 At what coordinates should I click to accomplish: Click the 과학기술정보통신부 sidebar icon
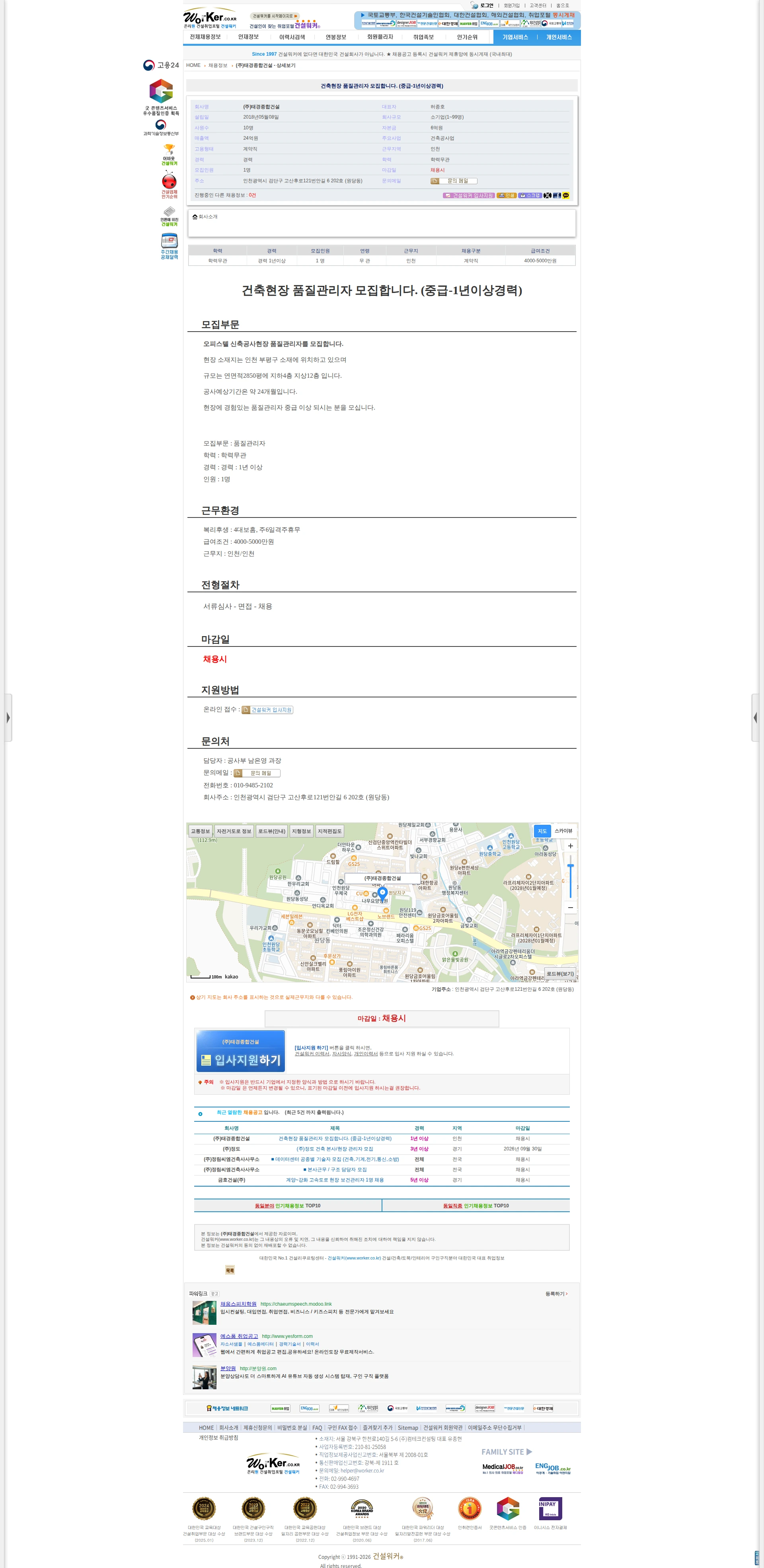pyautogui.click(x=161, y=127)
